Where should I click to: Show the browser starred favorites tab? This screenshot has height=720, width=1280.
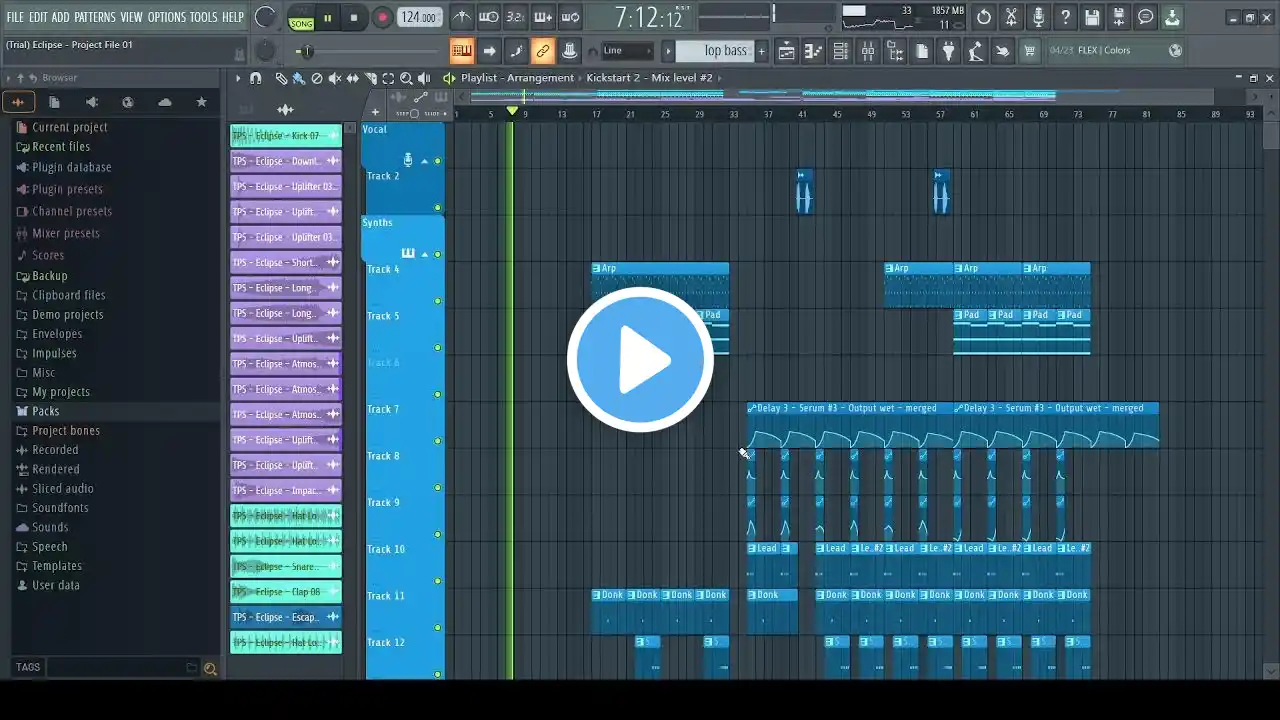tap(201, 102)
